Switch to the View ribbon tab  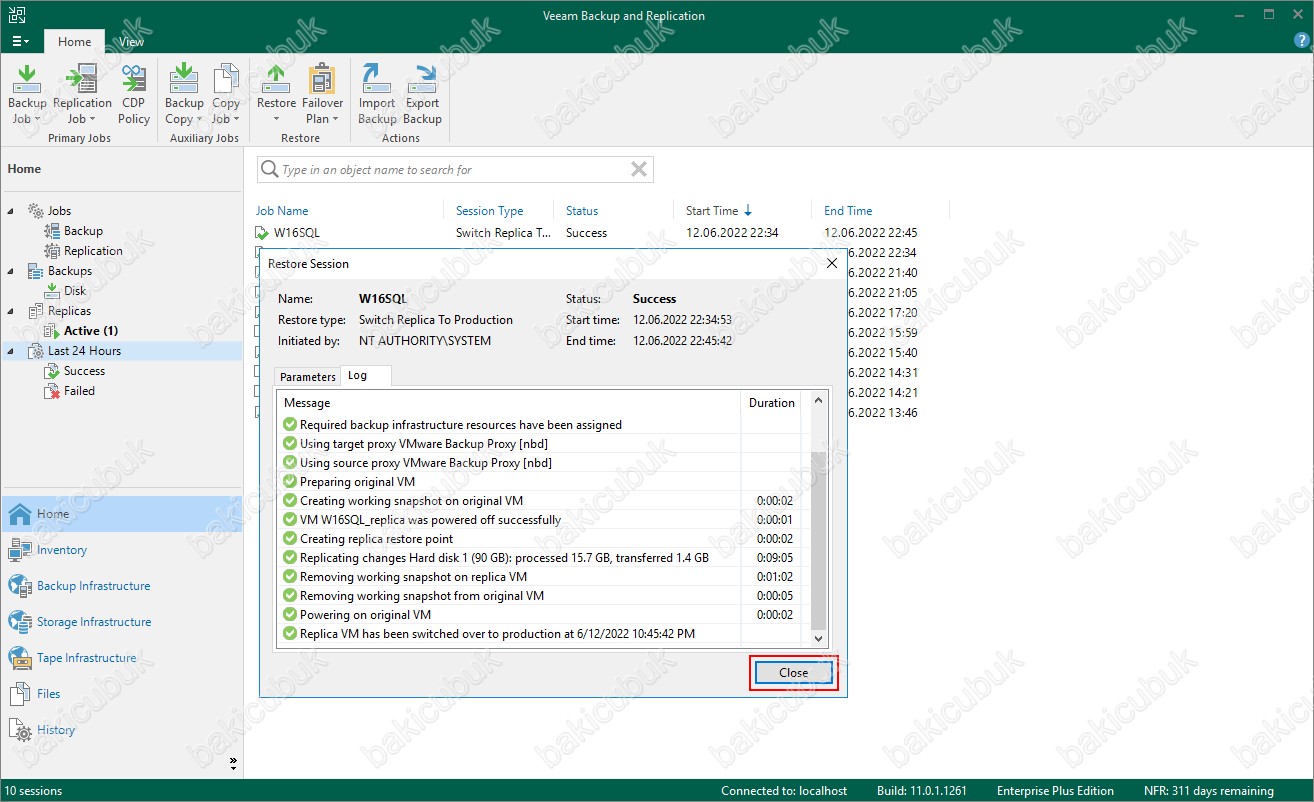(131, 42)
